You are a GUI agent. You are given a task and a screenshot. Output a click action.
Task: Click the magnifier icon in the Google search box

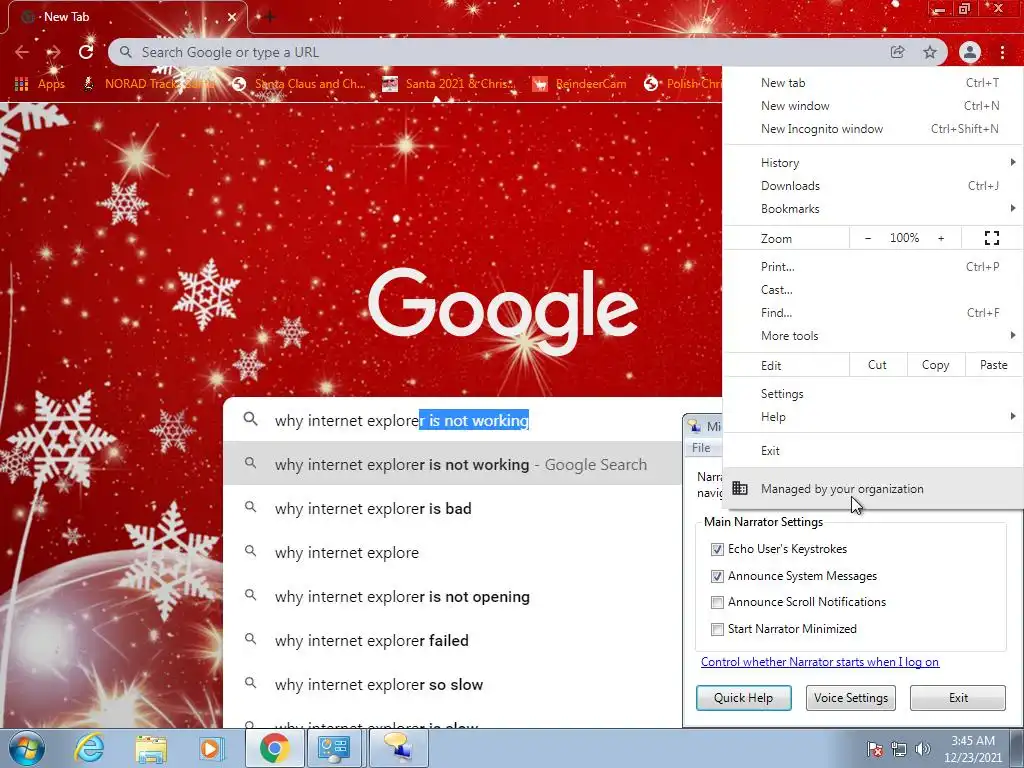click(251, 419)
